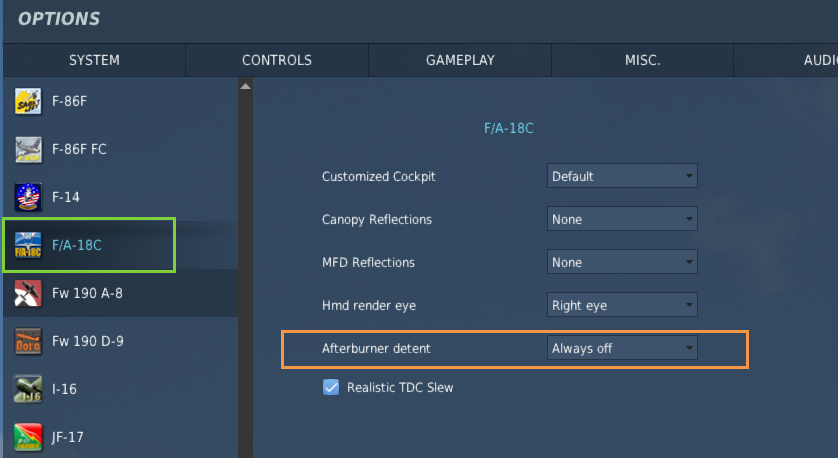Open the Canopy Reflections dropdown
The height and width of the screenshot is (458, 838).
tap(622, 219)
